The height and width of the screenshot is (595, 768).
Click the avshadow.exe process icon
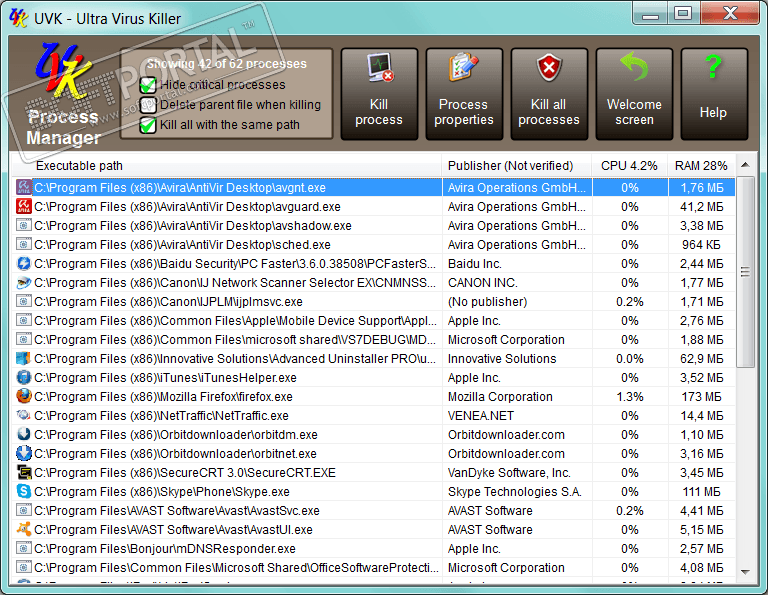pyautogui.click(x=24, y=225)
